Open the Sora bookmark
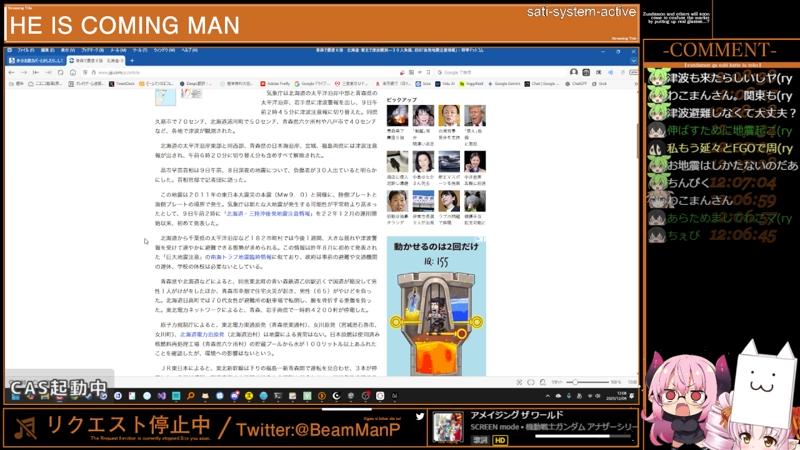 [423, 84]
